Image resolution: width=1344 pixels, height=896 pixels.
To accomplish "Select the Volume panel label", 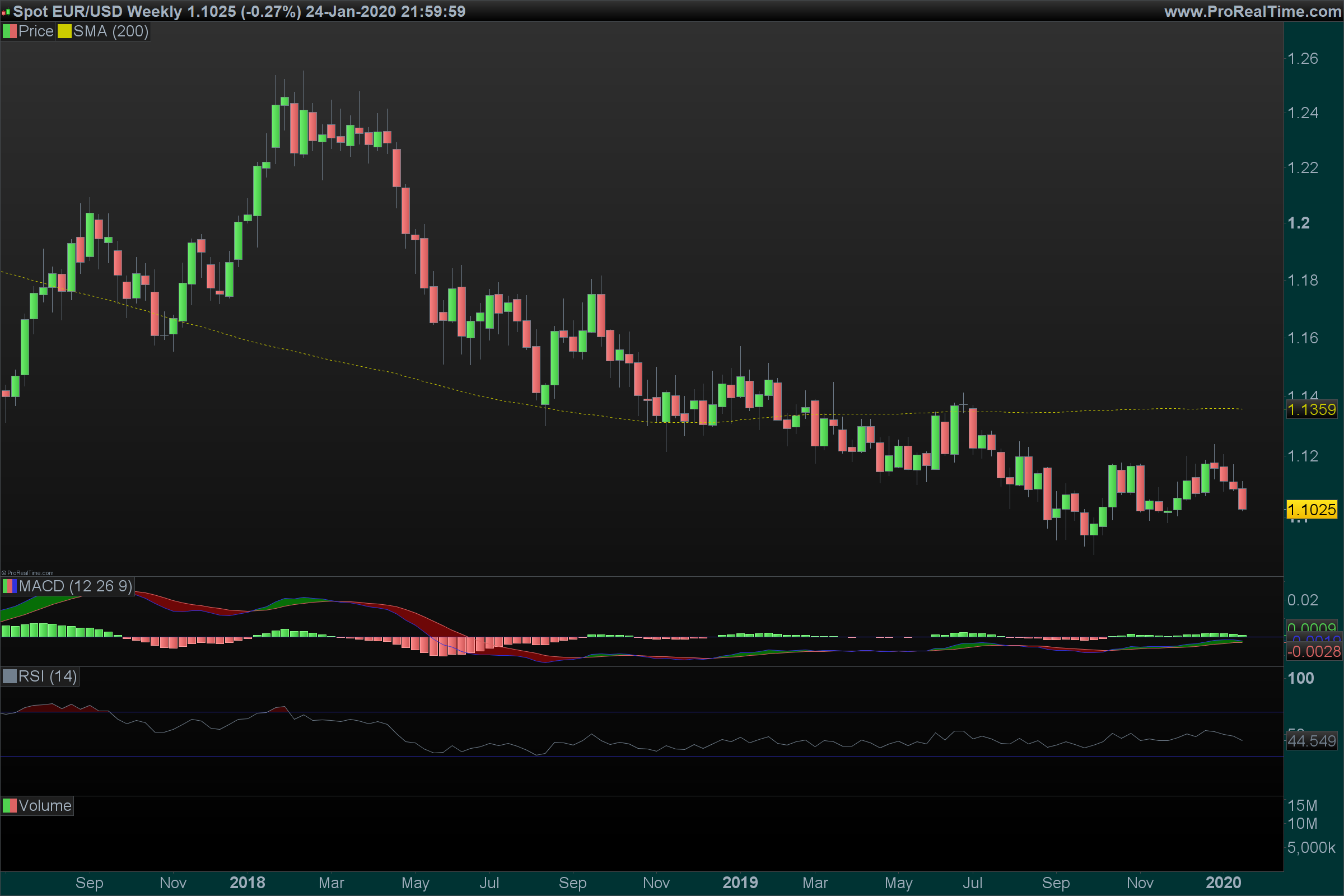I will pyautogui.click(x=45, y=806).
